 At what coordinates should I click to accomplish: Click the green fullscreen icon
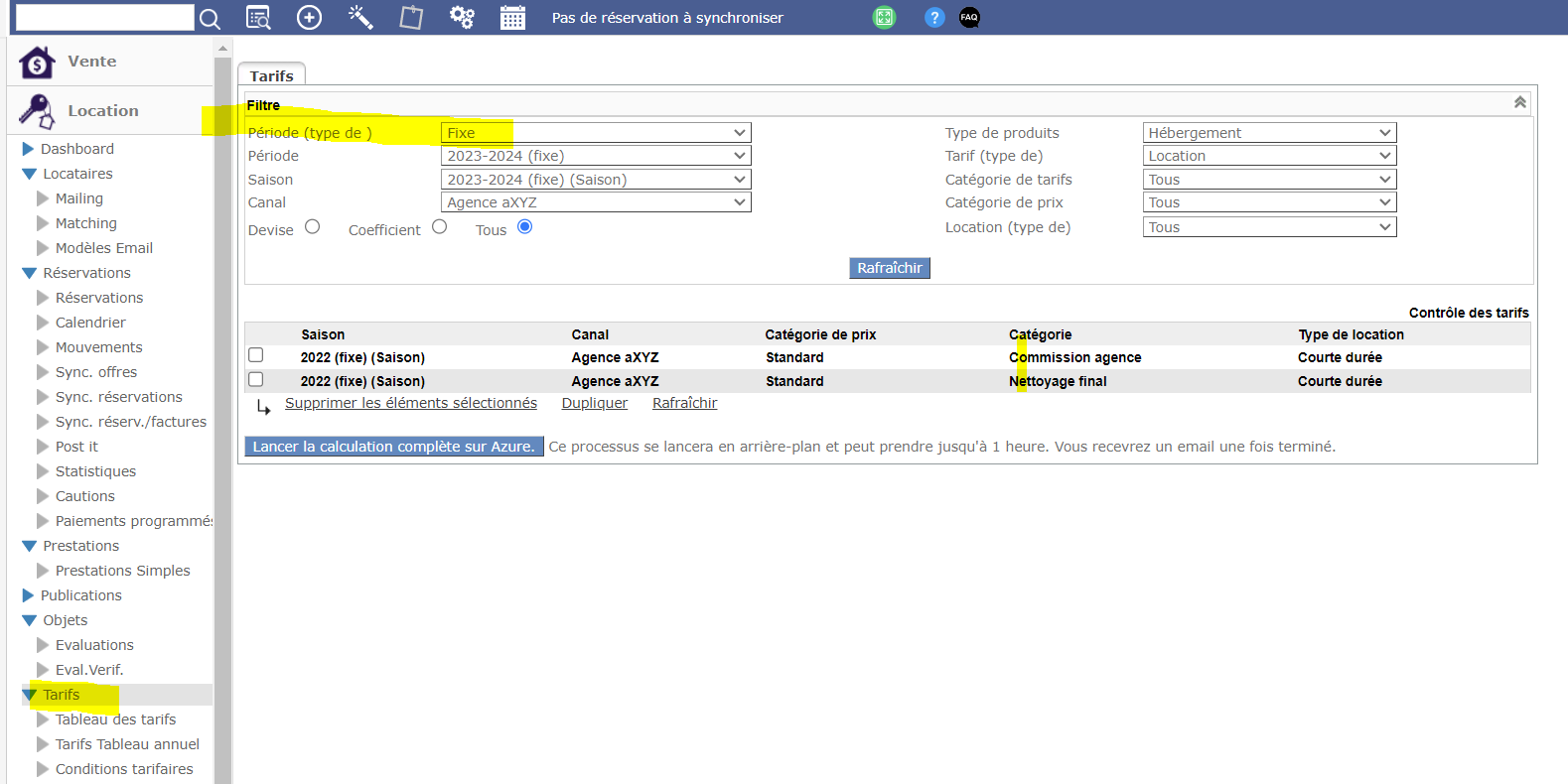click(x=884, y=18)
